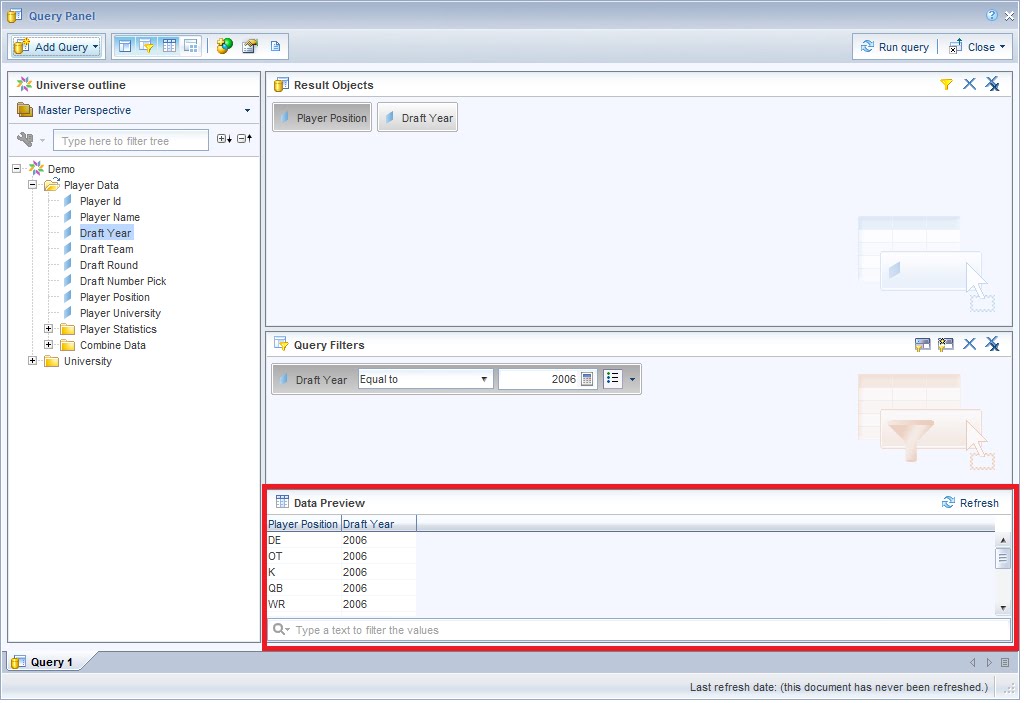Viewport: 1025px width, 703px height.
Task: Toggle the Query Filters pane visibility
Action: pyautogui.click(x=147, y=45)
